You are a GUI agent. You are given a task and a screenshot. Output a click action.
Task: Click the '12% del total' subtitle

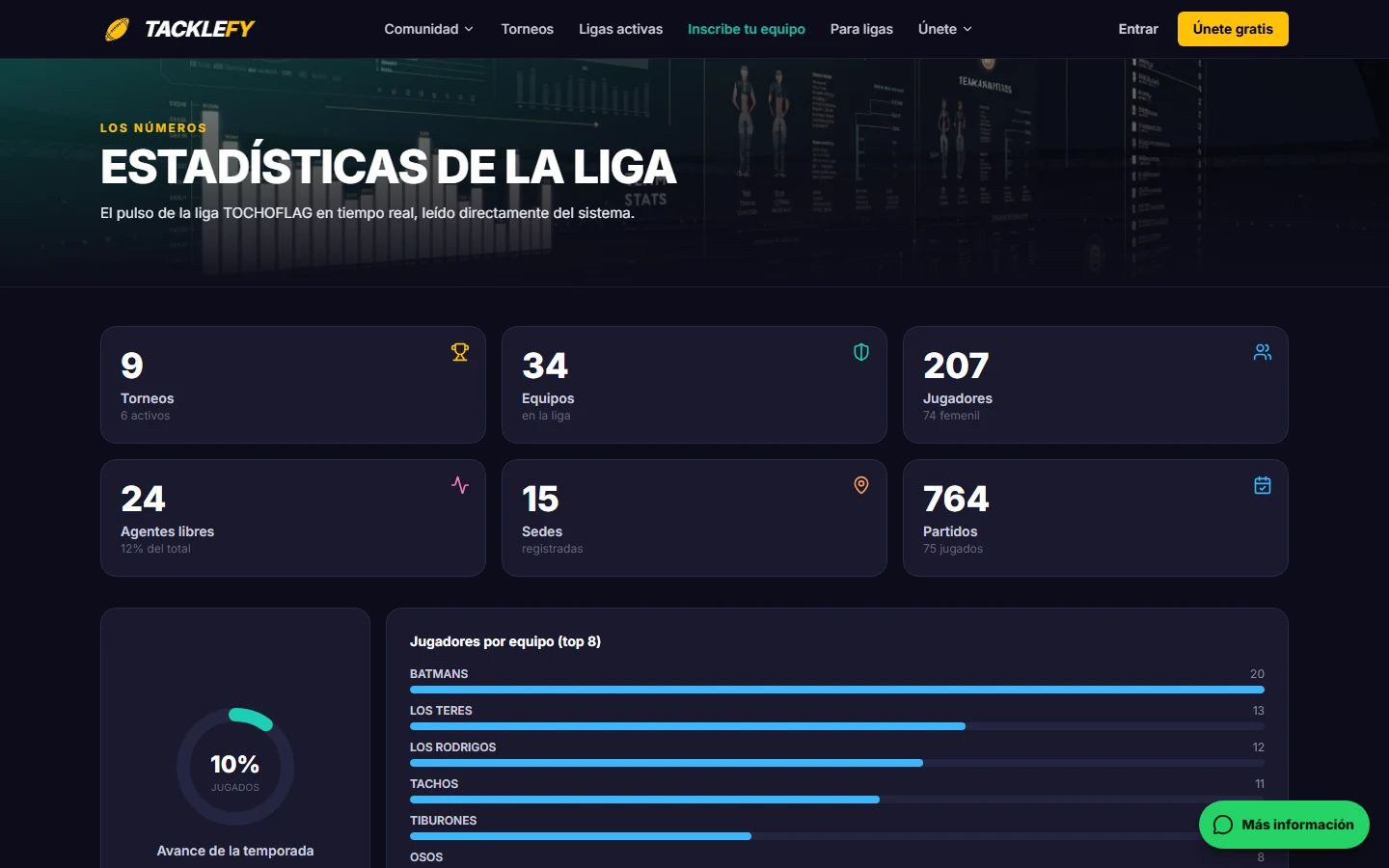tap(155, 549)
